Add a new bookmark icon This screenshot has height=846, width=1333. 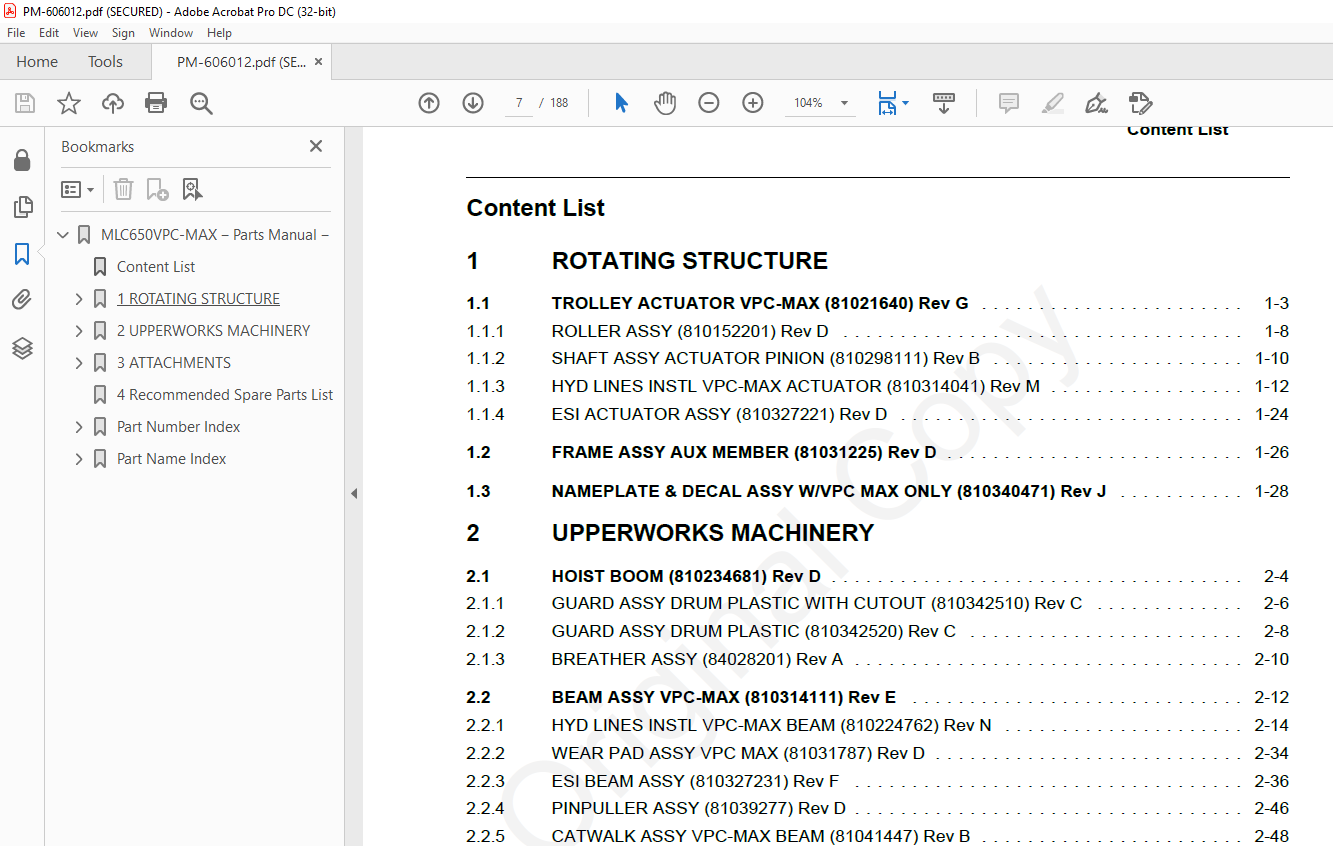pos(157,189)
